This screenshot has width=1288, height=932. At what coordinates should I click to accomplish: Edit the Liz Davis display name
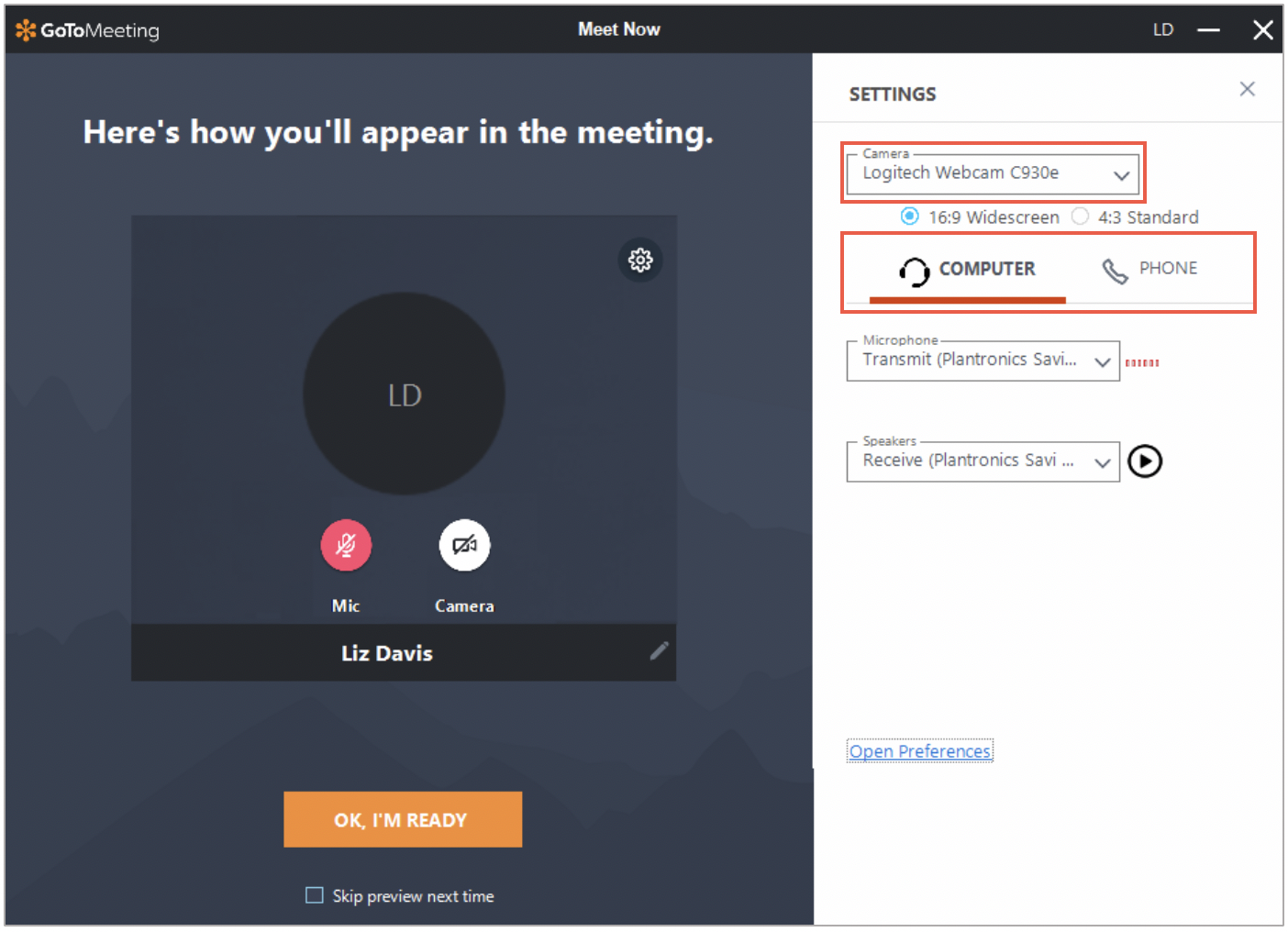(x=659, y=650)
